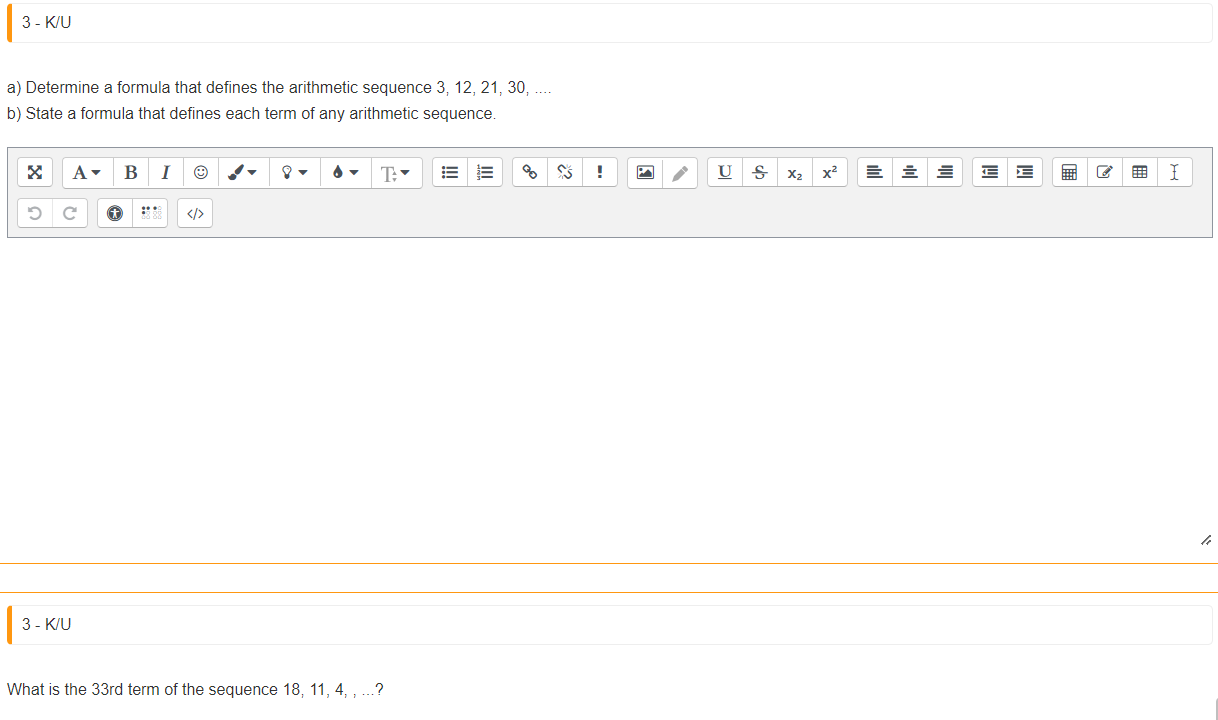
Task: Open the paragraph styles dropdown
Action: [x=85, y=172]
